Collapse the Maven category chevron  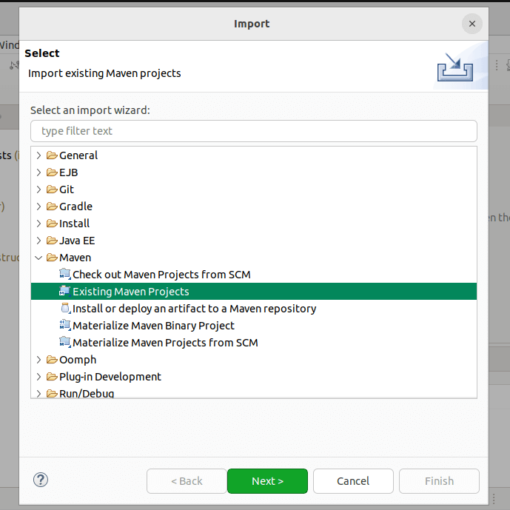(39, 258)
